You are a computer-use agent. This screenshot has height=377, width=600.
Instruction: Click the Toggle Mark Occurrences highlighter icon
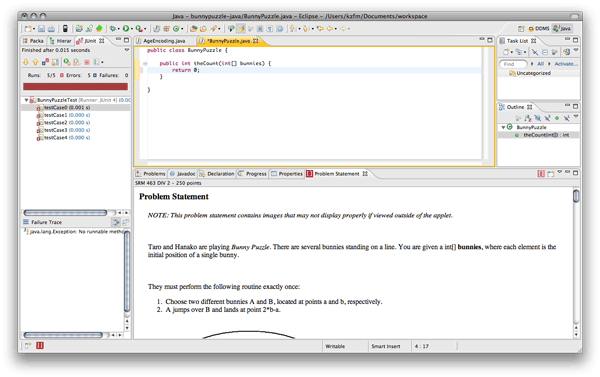point(241,29)
